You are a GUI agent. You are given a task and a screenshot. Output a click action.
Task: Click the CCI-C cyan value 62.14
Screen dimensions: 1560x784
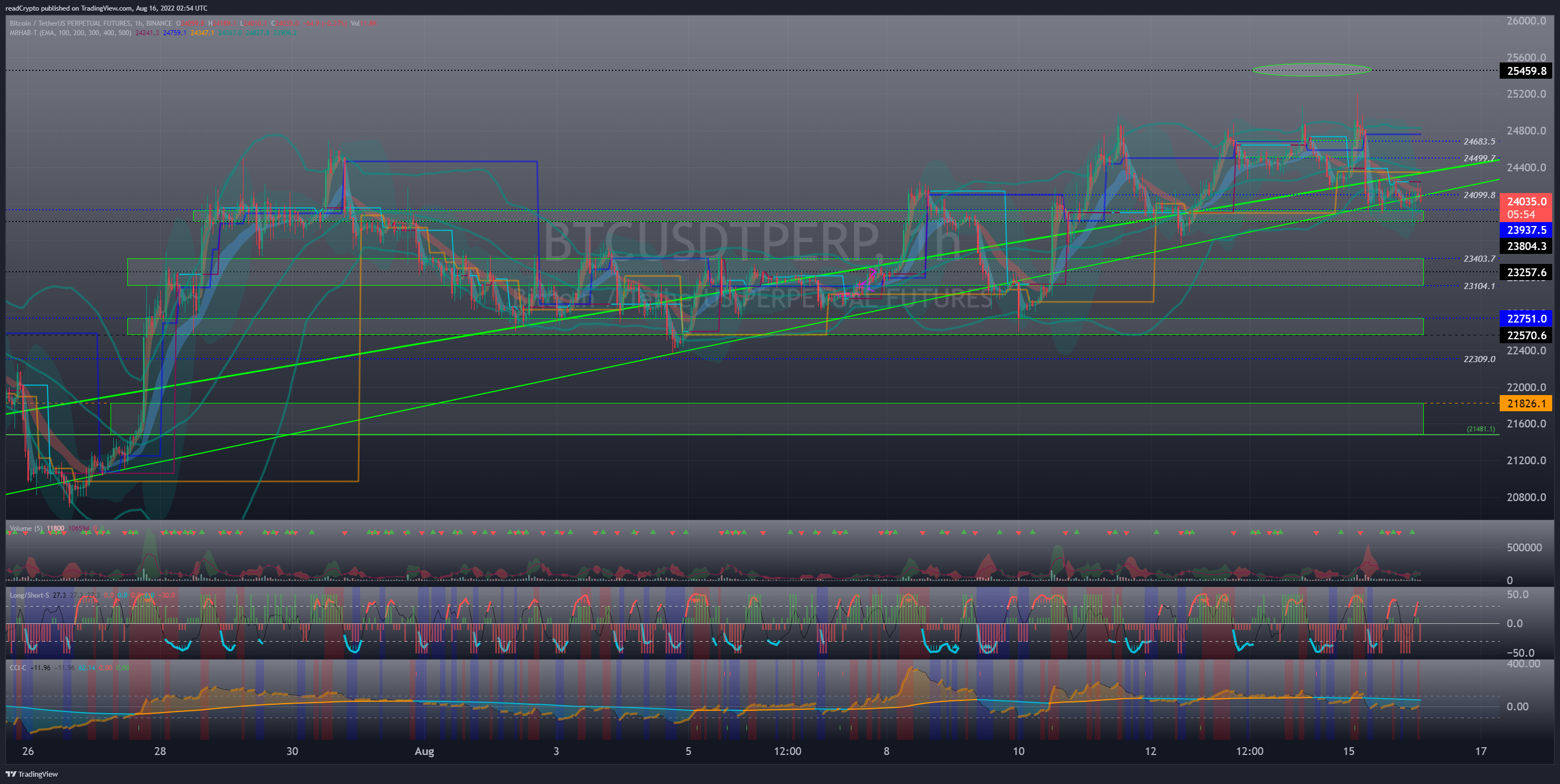(x=87, y=668)
